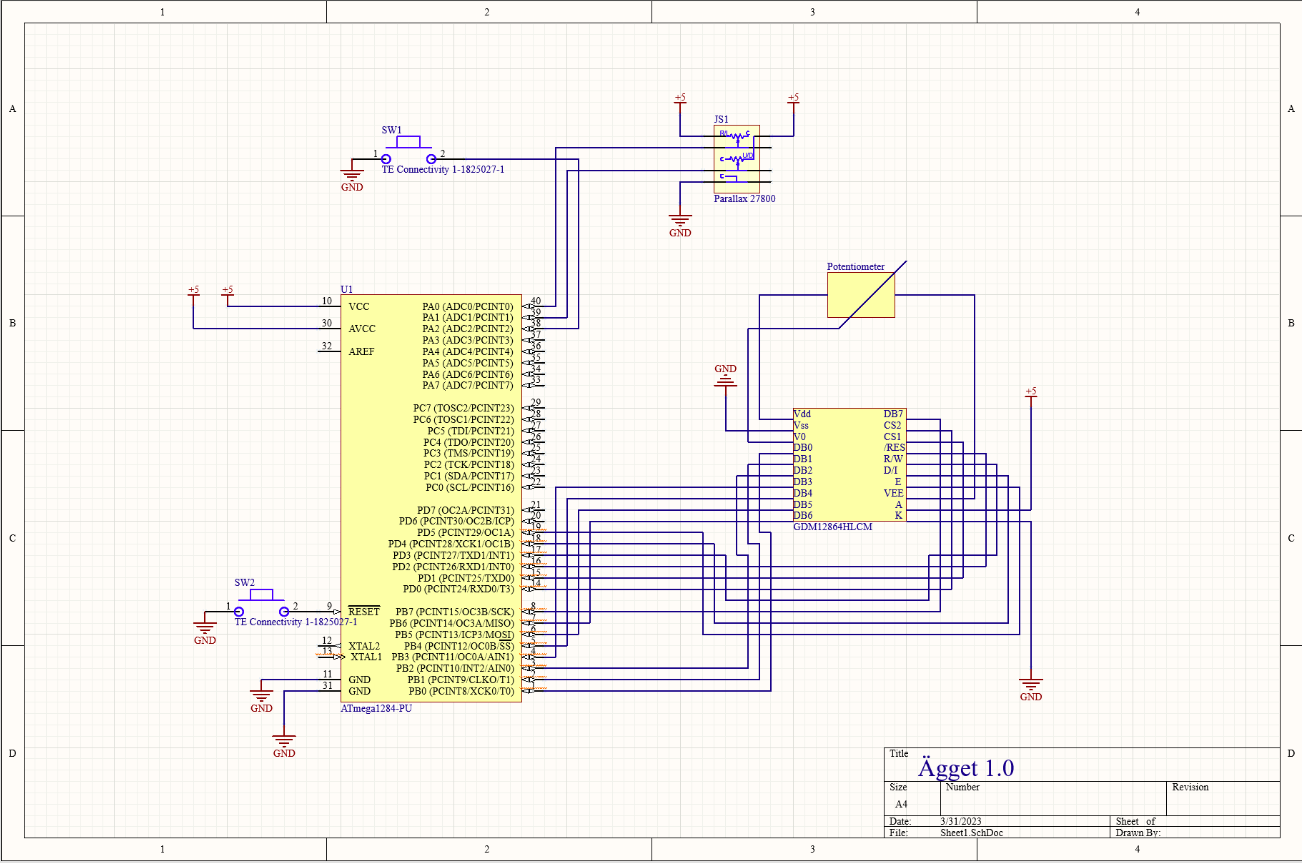The height and width of the screenshot is (863, 1302).
Task: Select the GND symbol above the LCD module
Action: coord(725,374)
